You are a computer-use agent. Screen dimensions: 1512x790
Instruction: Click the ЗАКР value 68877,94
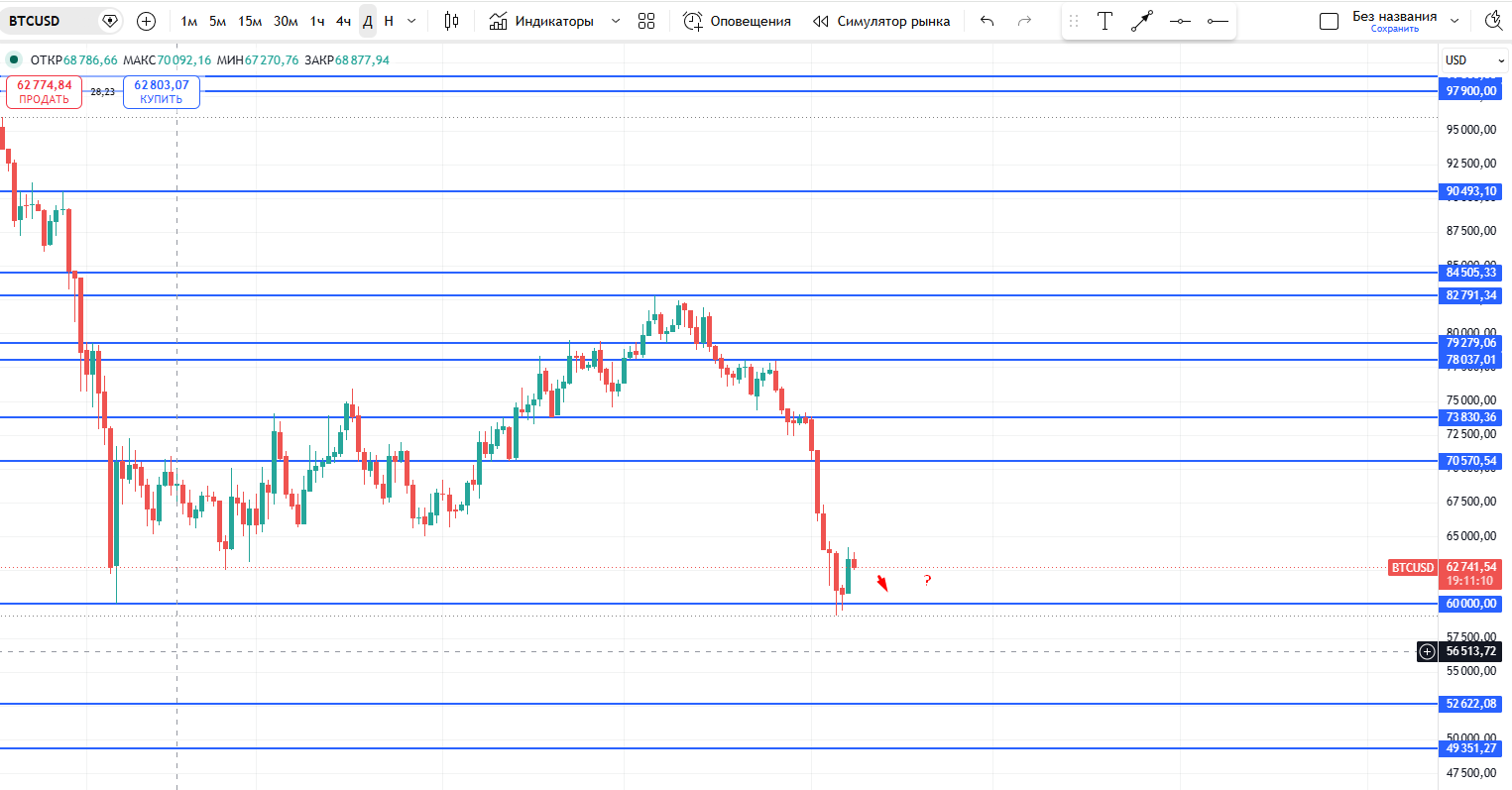362,60
